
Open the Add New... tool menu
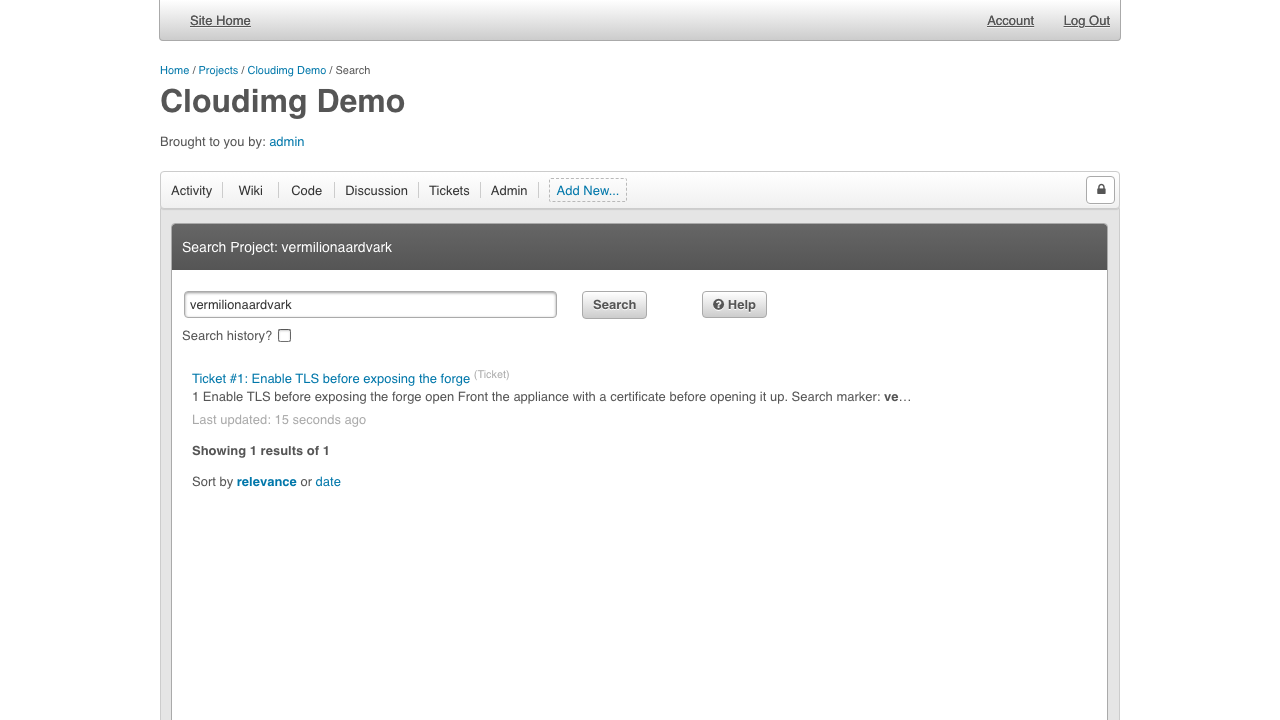pyautogui.click(x=588, y=190)
